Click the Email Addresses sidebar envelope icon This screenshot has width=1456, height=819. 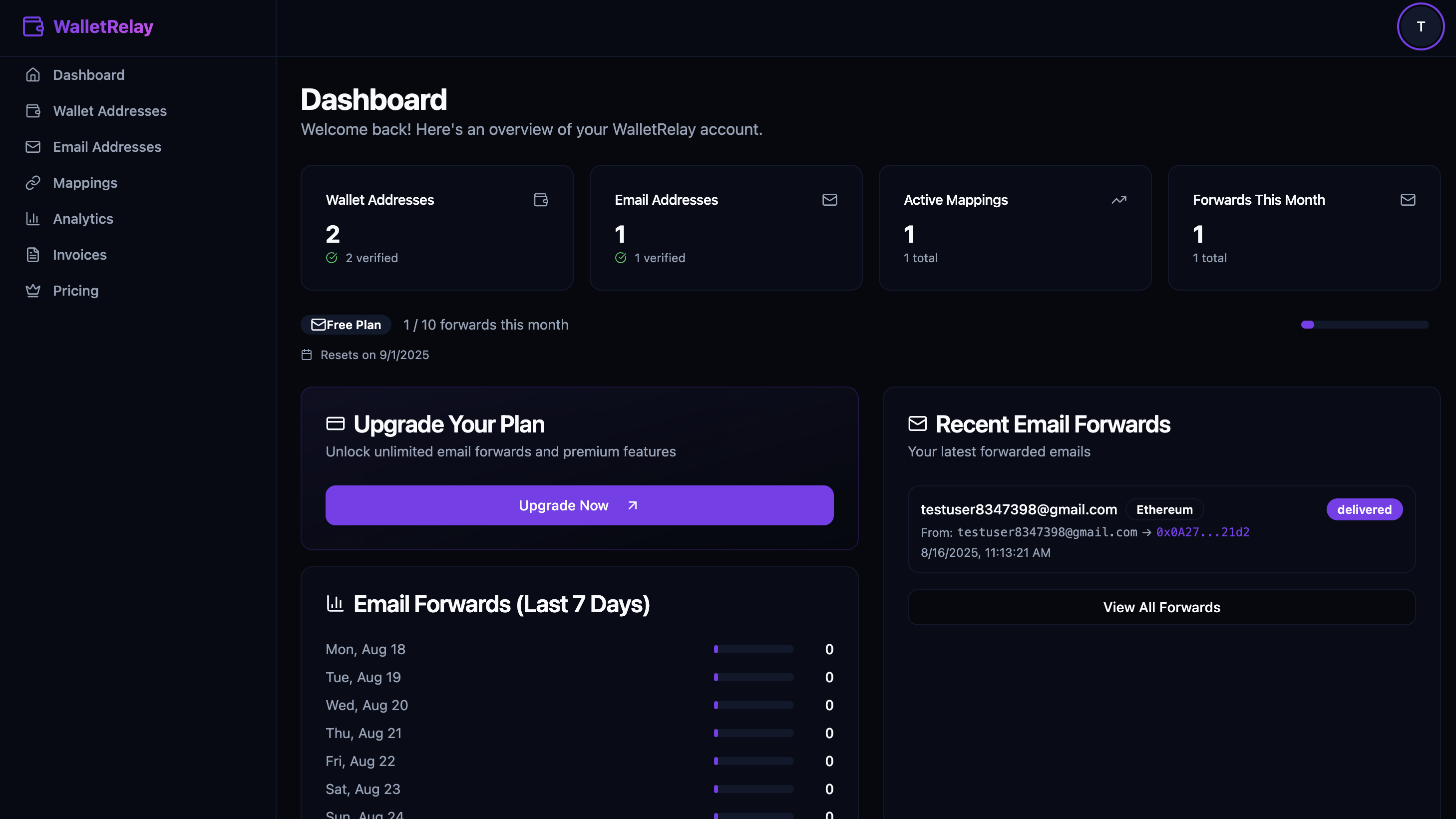click(x=33, y=147)
